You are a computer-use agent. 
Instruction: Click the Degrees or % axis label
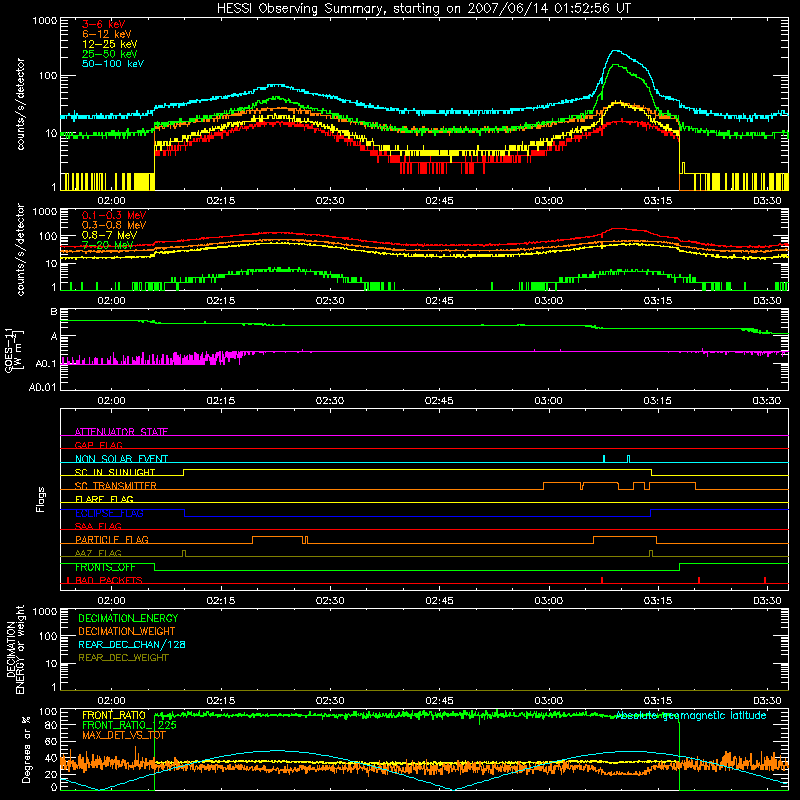point(26,749)
